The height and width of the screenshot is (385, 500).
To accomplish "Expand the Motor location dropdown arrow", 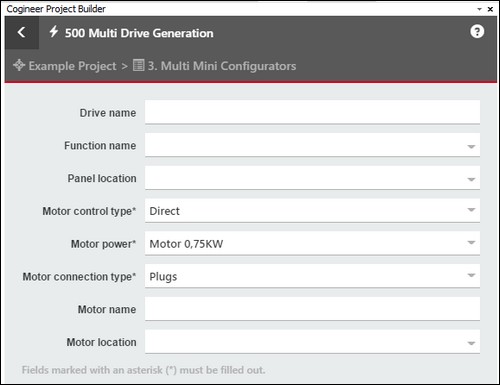I will 471,343.
